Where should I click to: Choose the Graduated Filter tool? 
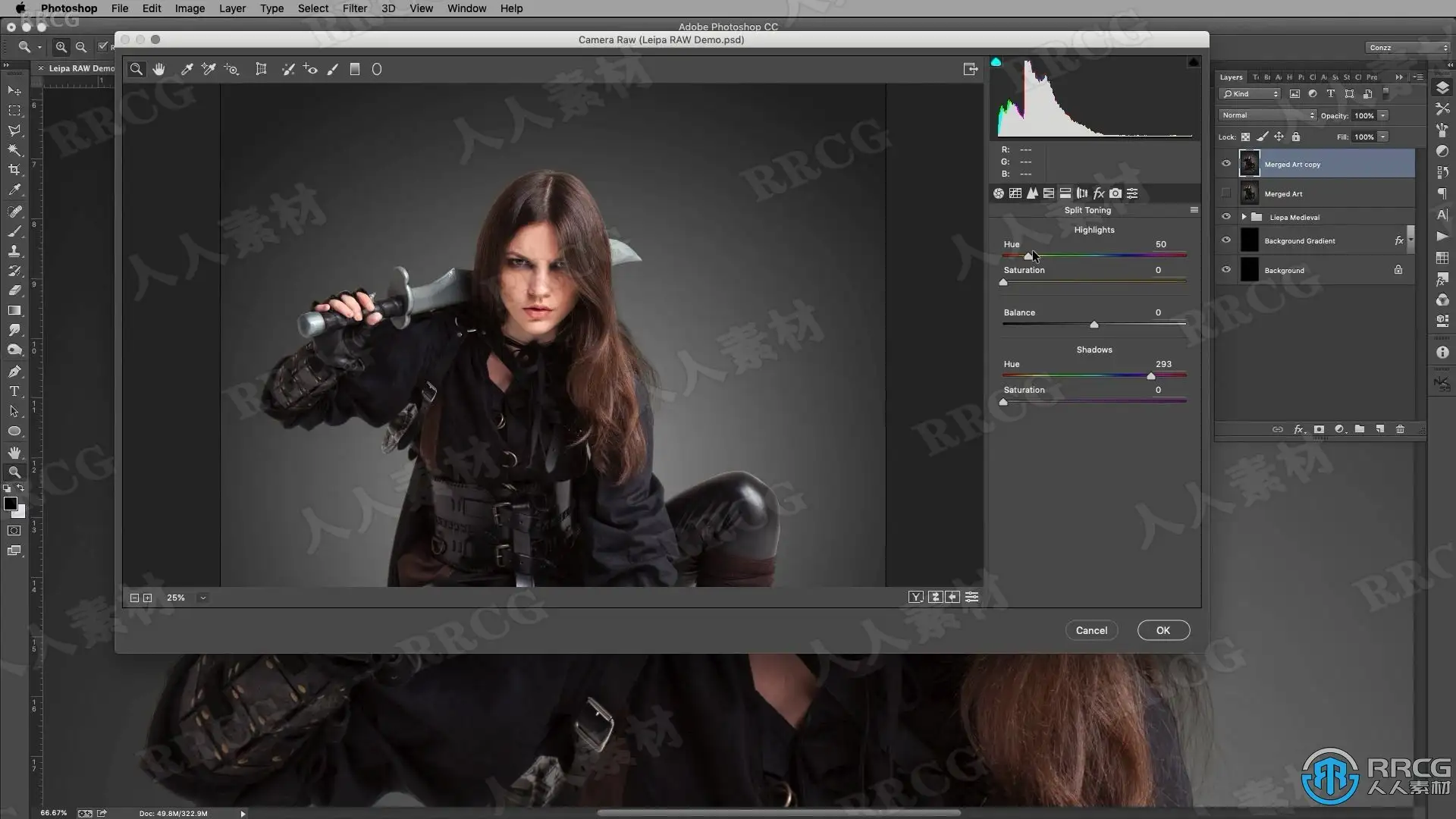point(354,69)
